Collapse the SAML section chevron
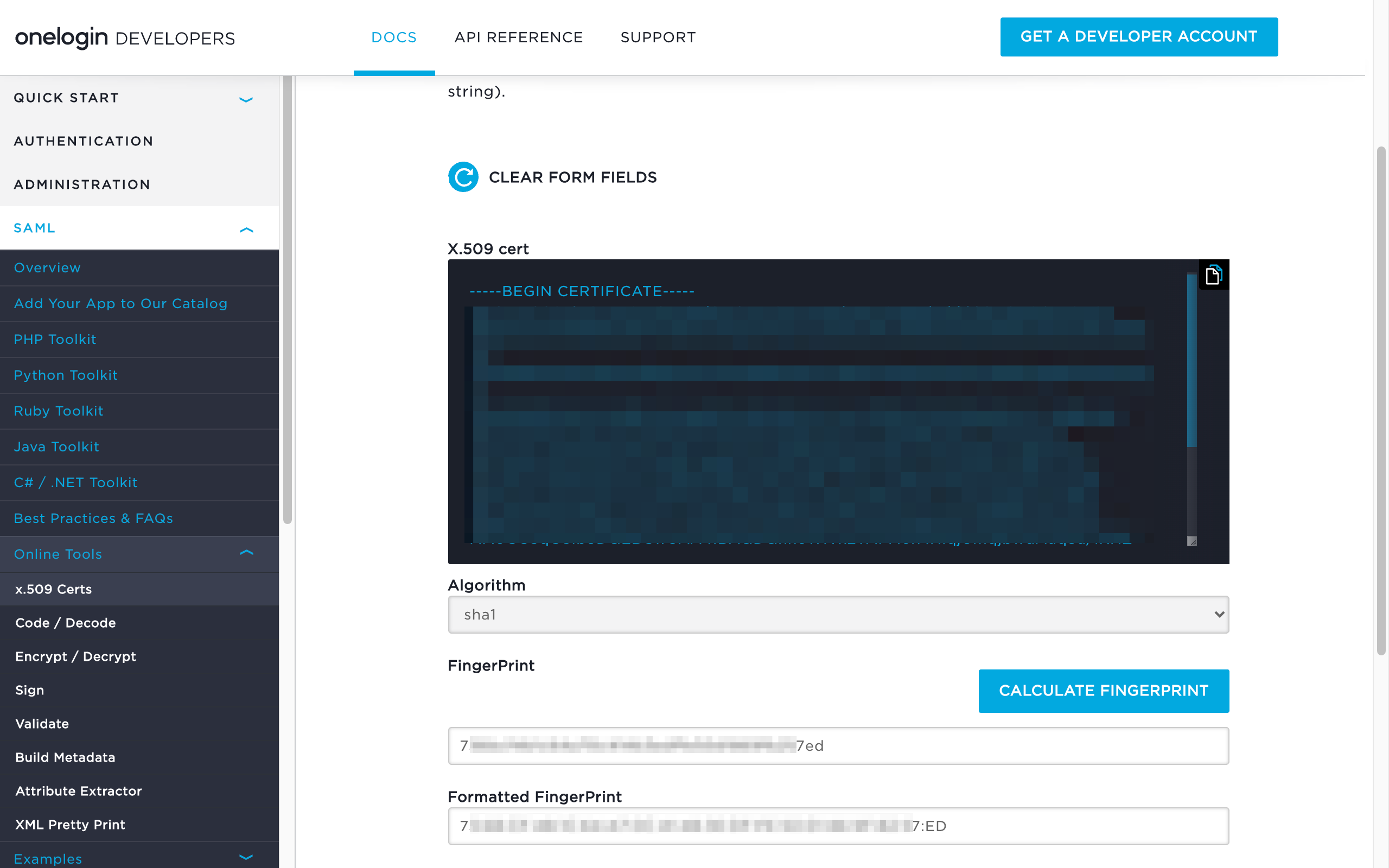1389x868 pixels. tap(246, 229)
